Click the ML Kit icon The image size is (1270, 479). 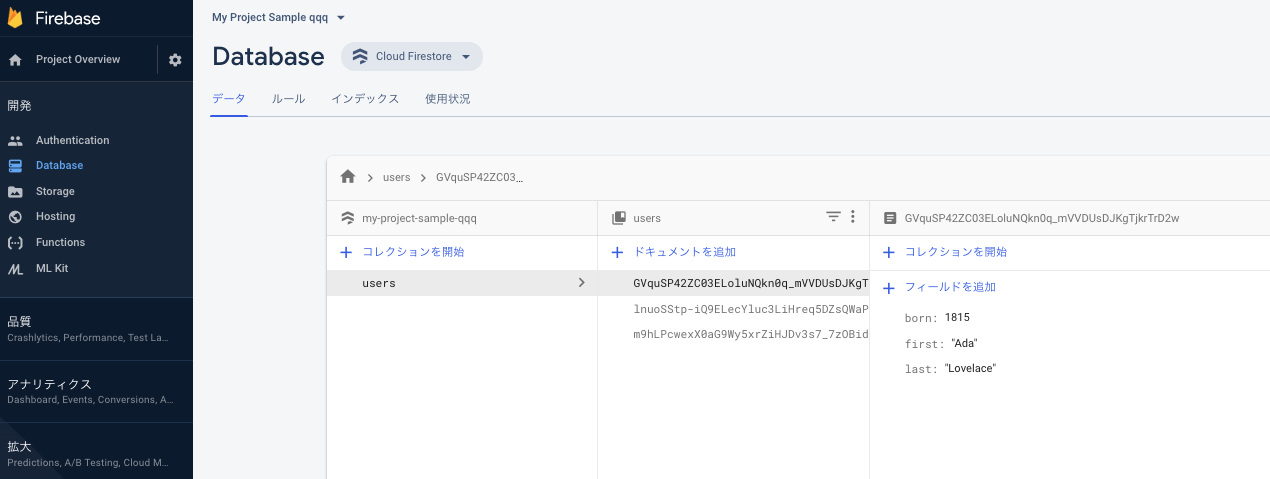tap(15, 269)
